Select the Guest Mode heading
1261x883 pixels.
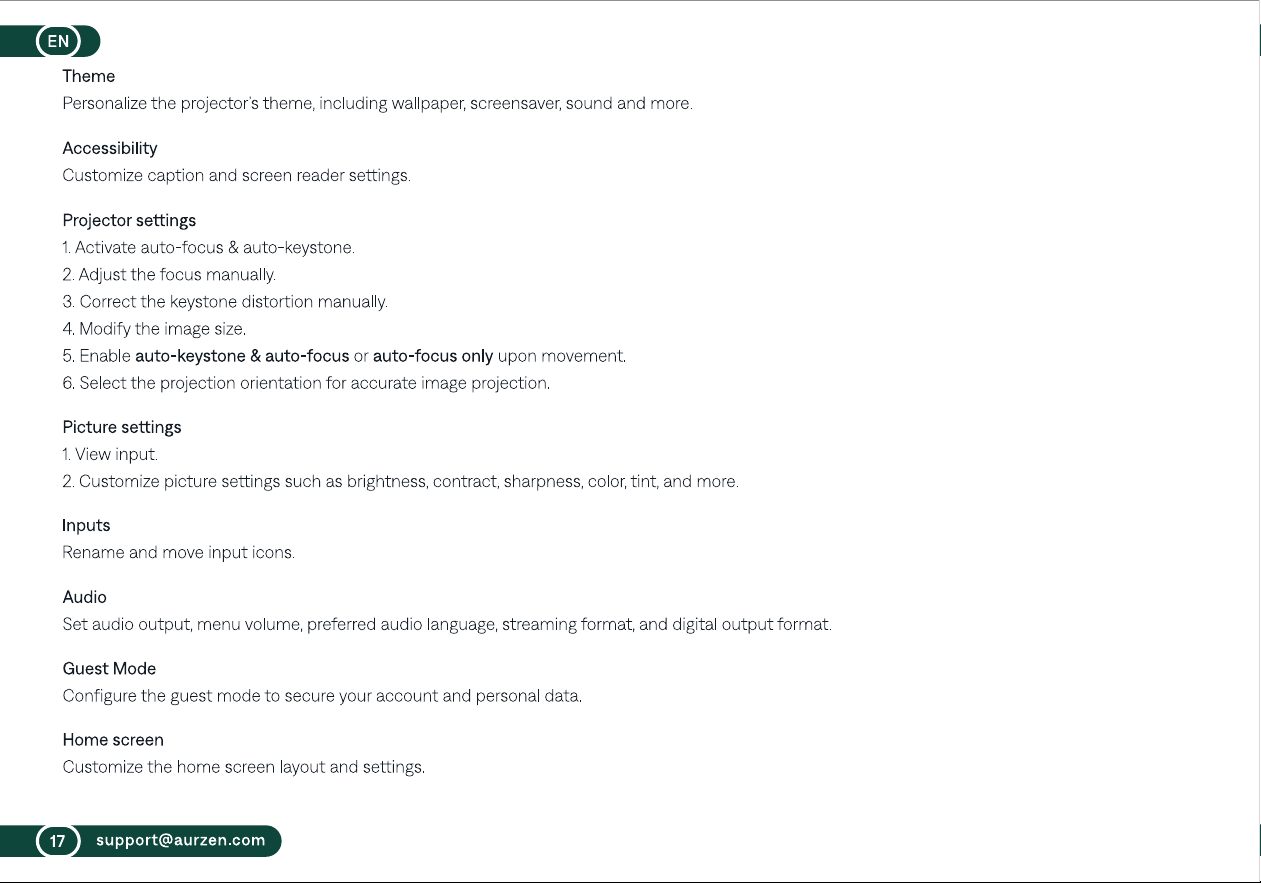click(x=109, y=669)
